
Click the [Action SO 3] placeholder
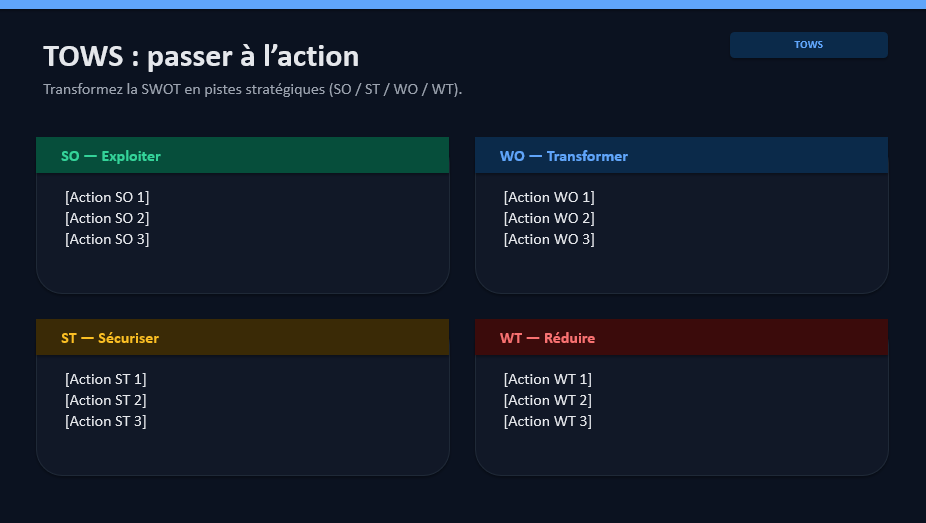pos(107,239)
